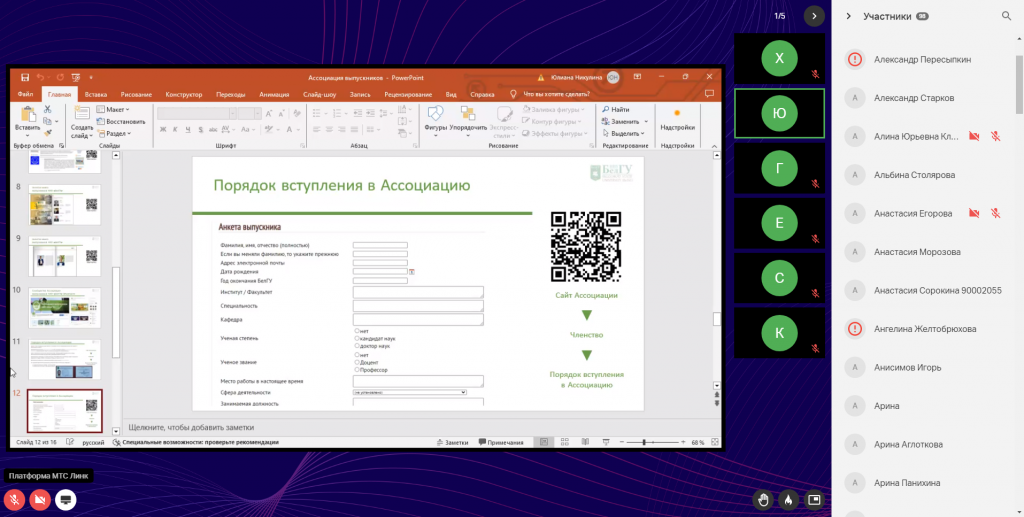Image resolution: width=1024 pixels, height=517 pixels.
Task: Click the Save icon in PowerPoint title bar
Action: 25,77
